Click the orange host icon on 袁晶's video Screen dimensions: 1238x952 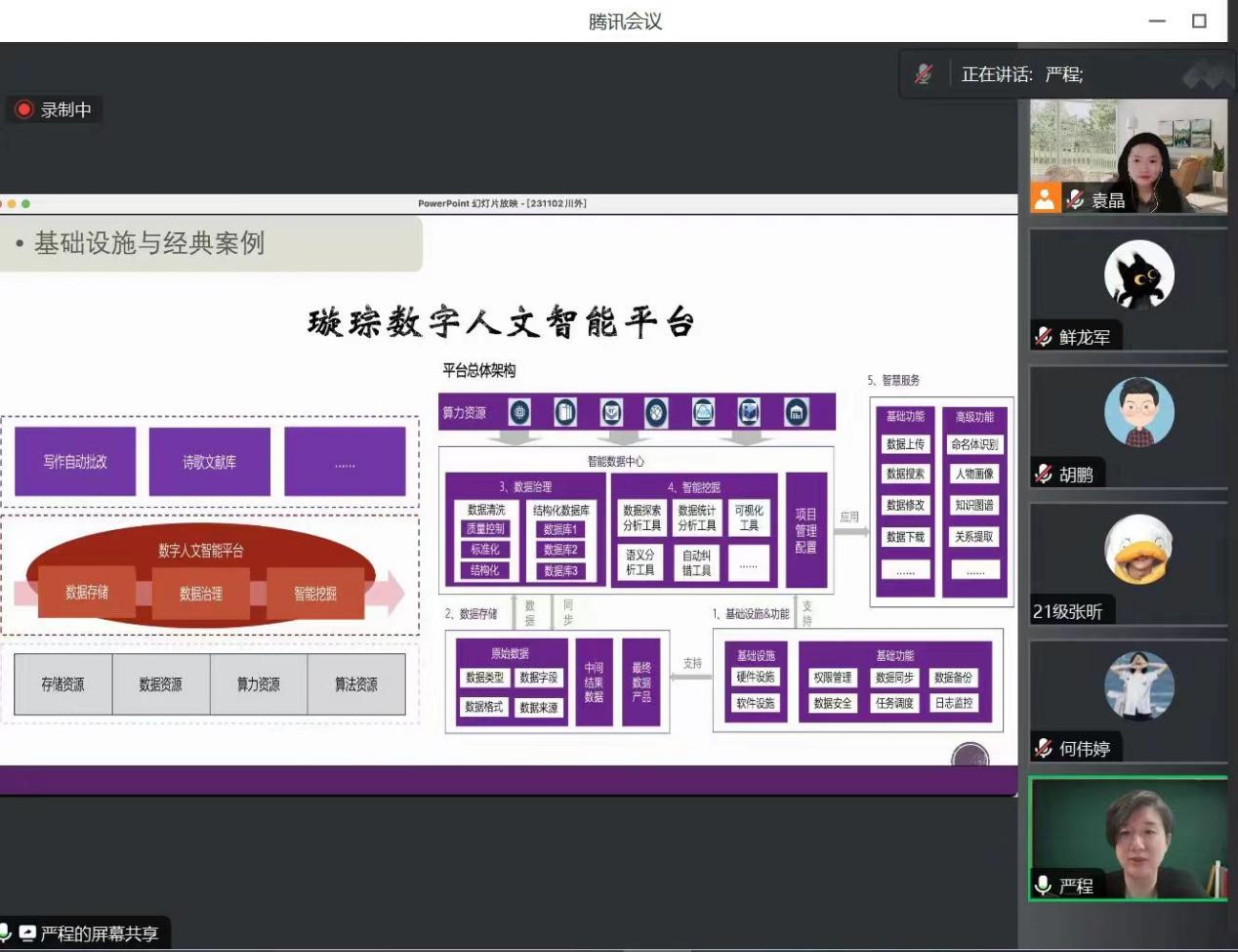pos(1044,199)
